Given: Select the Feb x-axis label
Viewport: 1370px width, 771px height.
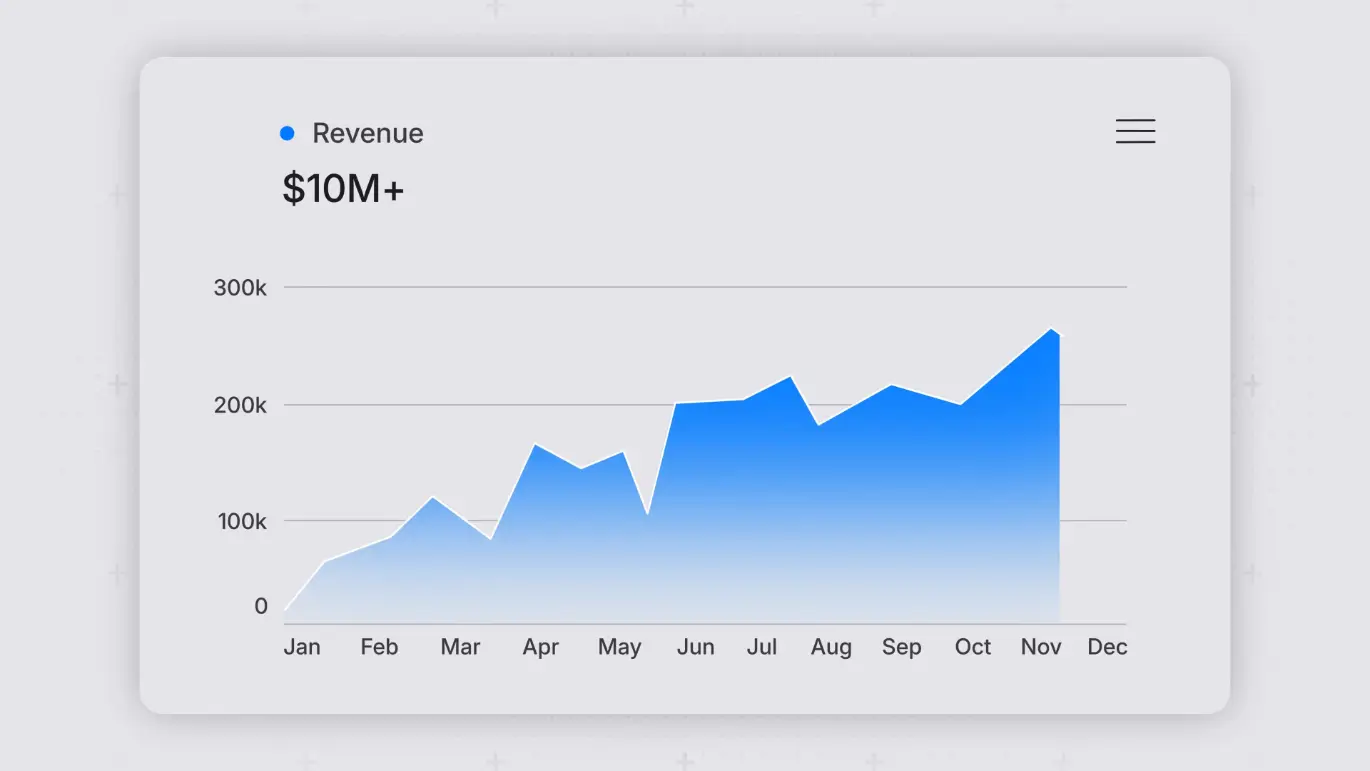Looking at the screenshot, I should point(379,647).
